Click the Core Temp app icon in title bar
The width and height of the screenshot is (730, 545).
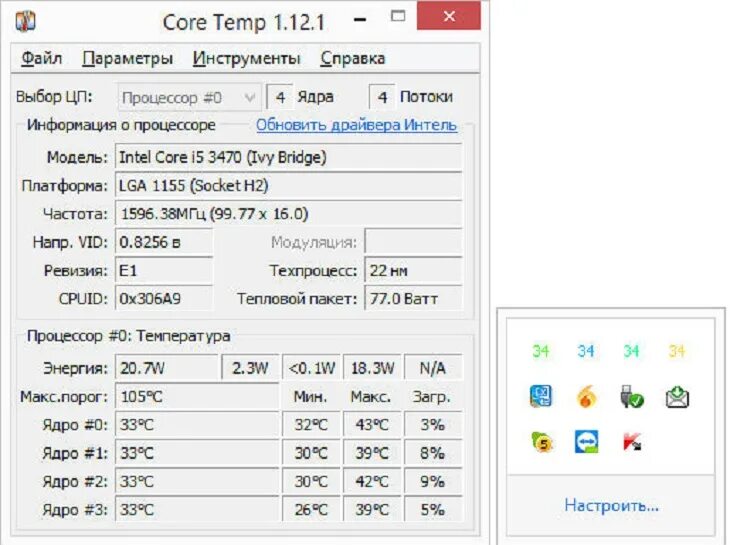pyautogui.click(x=25, y=20)
